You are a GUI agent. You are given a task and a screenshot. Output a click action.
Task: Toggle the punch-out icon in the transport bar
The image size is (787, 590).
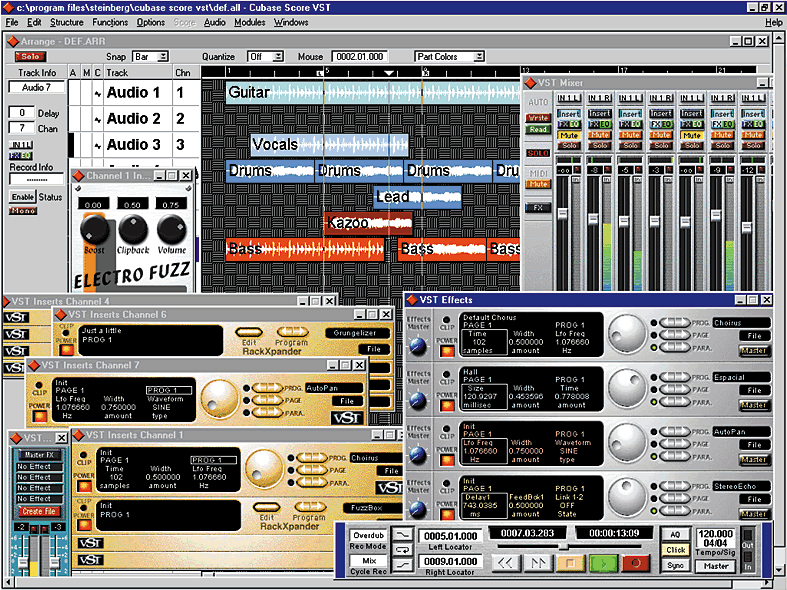click(x=402, y=565)
